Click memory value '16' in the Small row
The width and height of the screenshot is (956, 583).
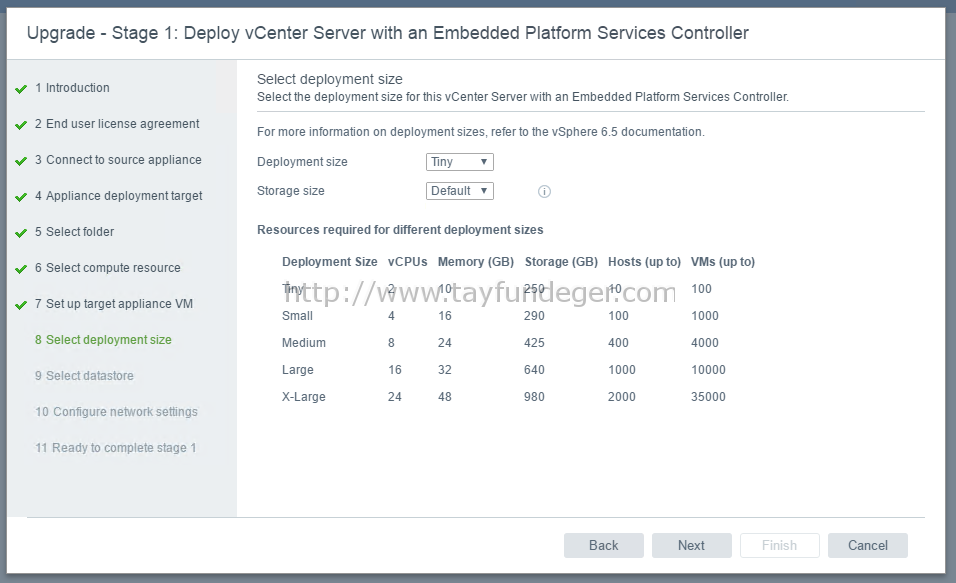pyautogui.click(x=444, y=316)
